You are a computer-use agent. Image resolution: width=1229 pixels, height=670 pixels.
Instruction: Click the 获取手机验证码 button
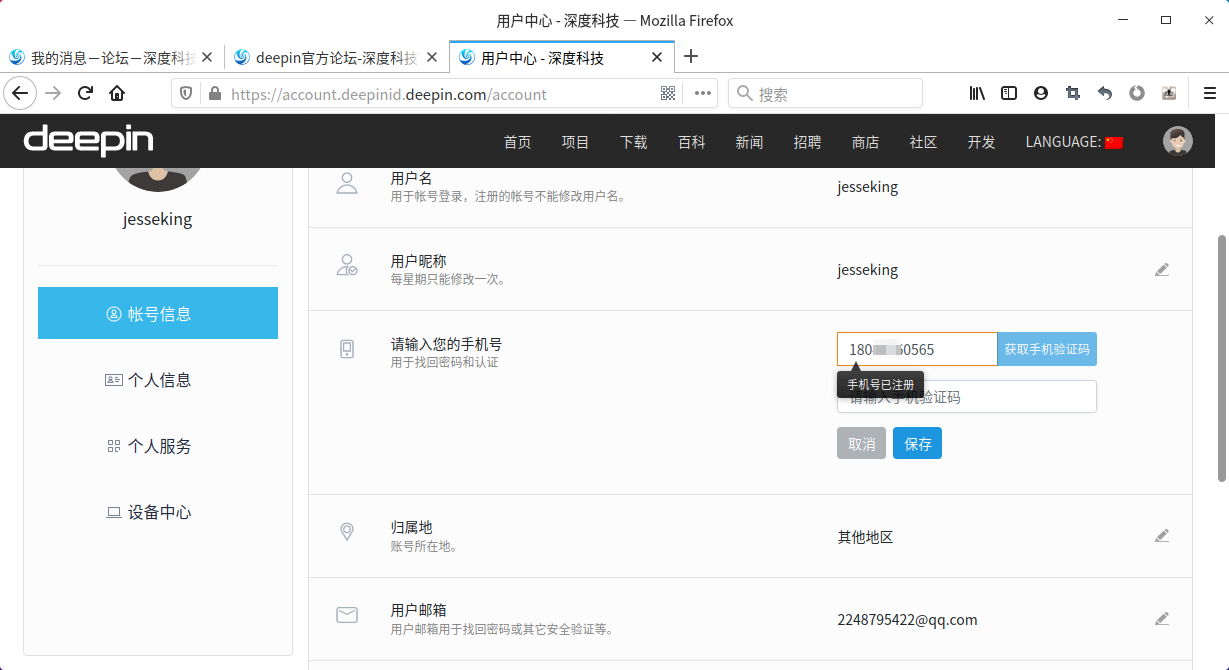1046,349
